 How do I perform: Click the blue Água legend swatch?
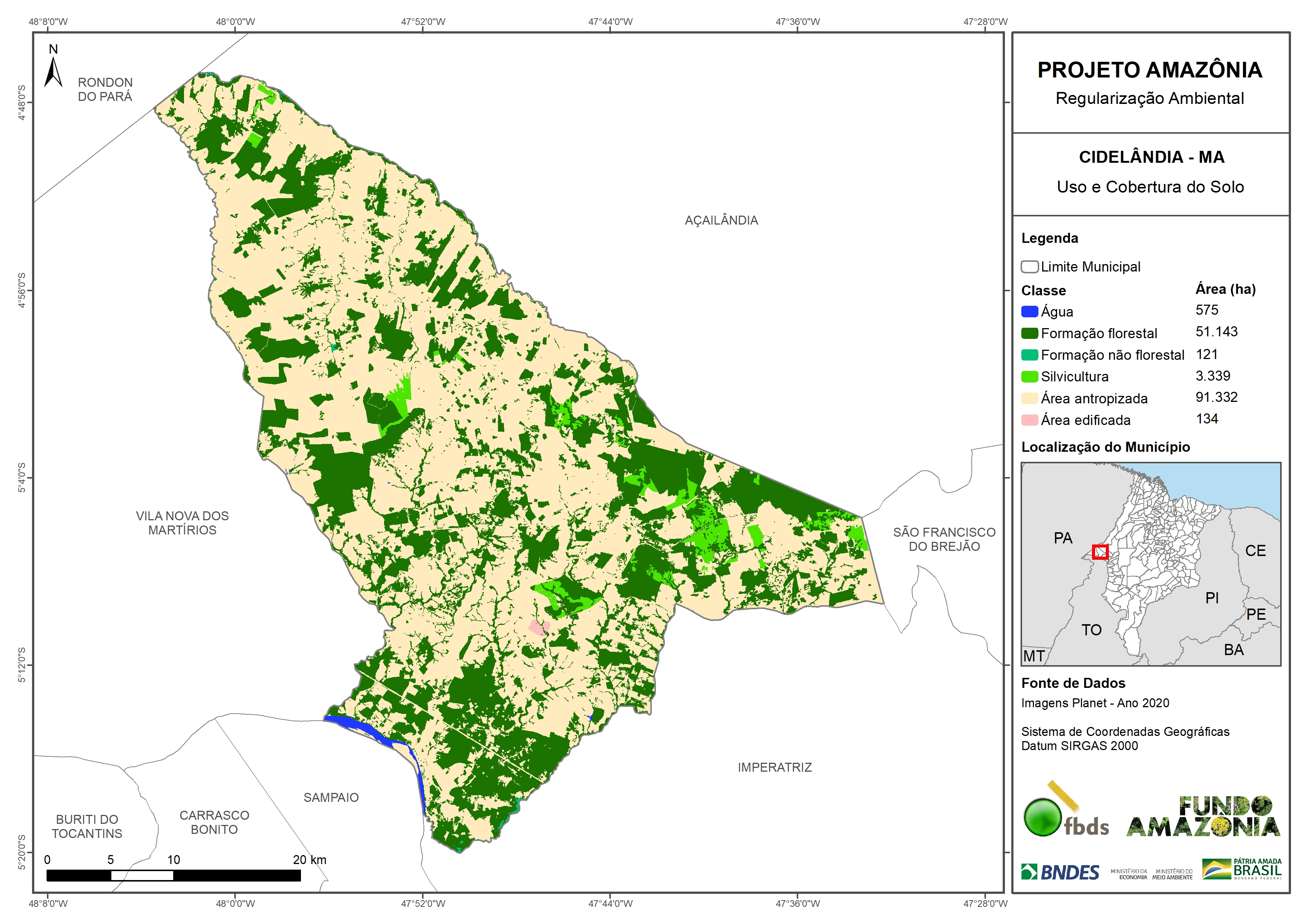point(1029,311)
